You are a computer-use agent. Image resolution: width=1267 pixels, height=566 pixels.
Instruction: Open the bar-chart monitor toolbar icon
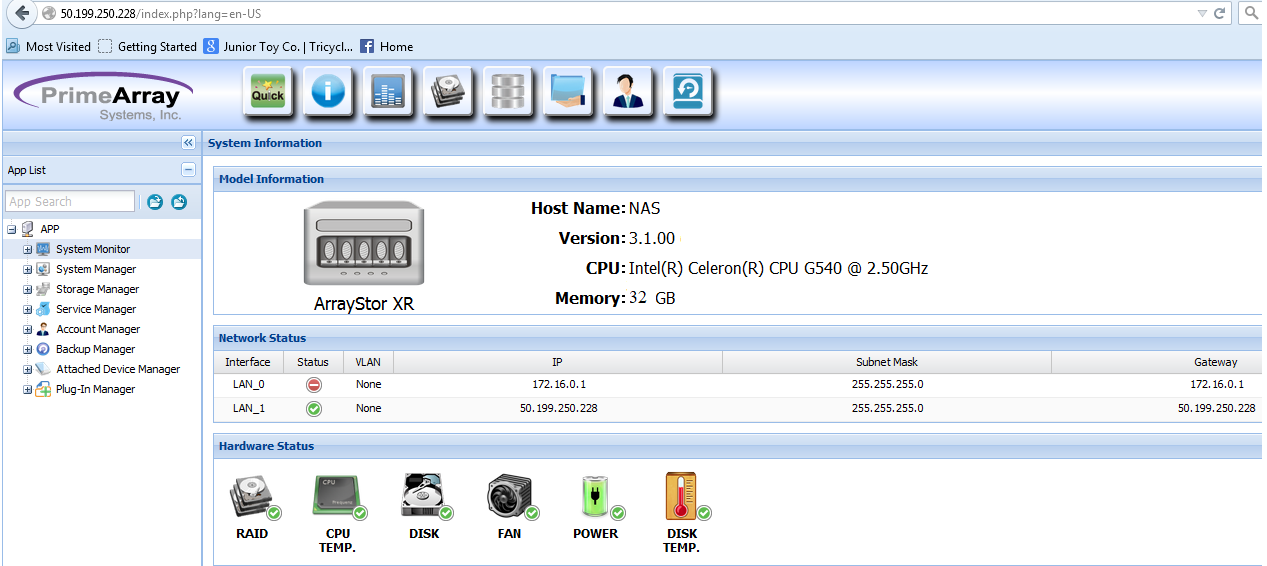tap(388, 93)
